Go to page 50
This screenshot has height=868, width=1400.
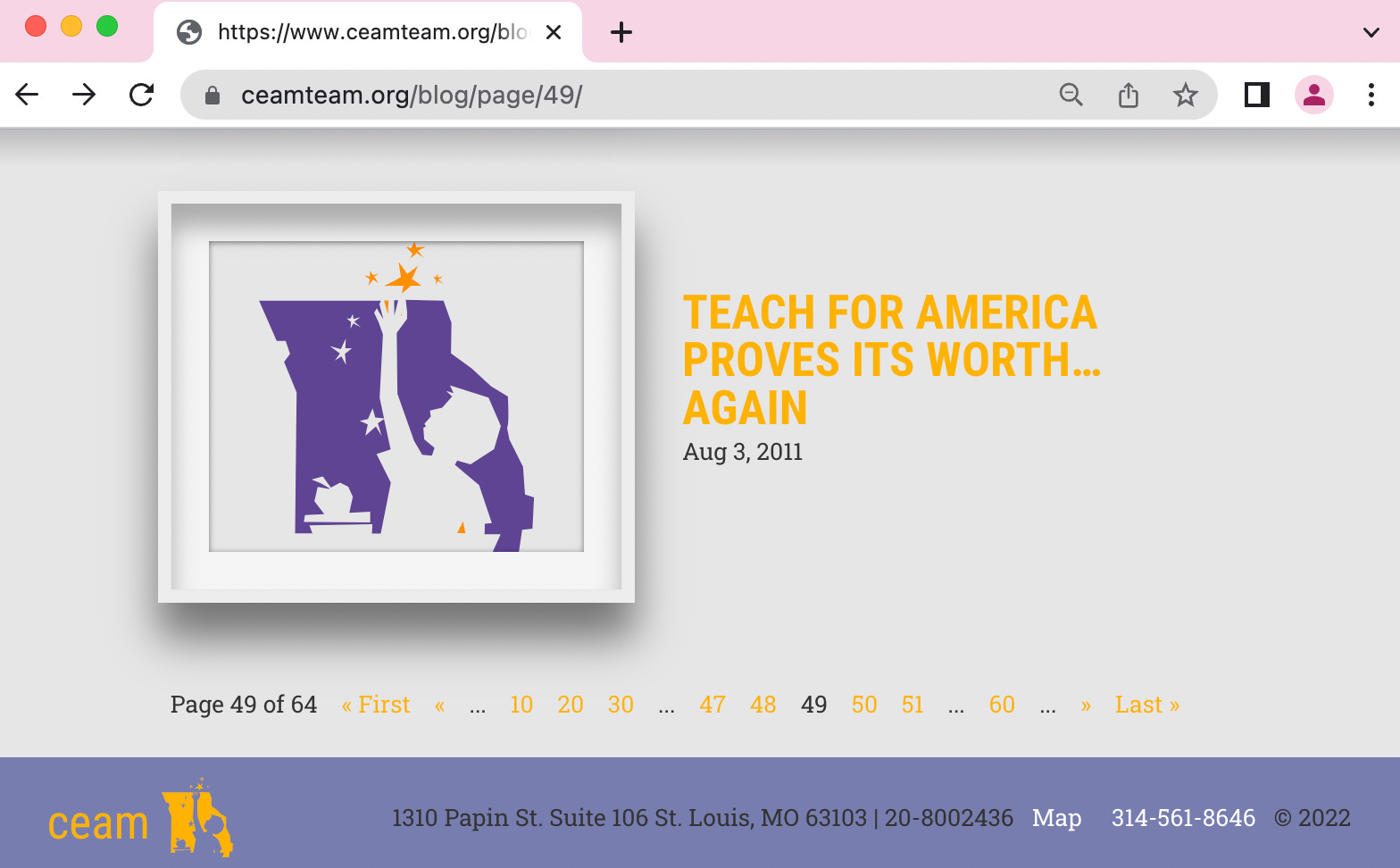tap(864, 705)
